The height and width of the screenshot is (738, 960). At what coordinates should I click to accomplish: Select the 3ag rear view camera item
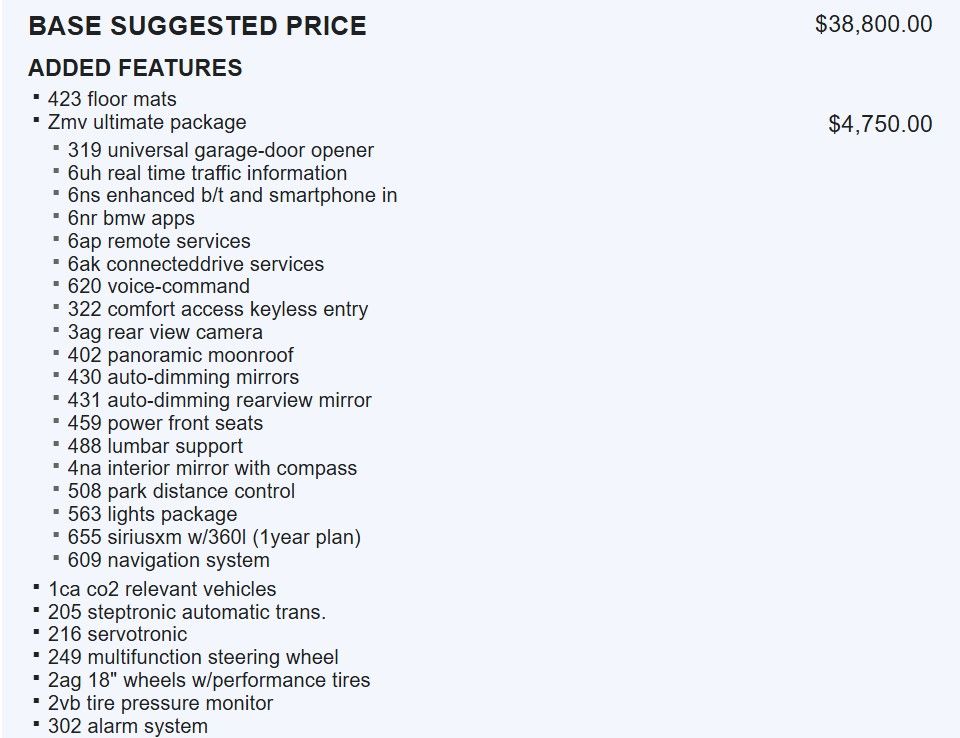tap(165, 332)
